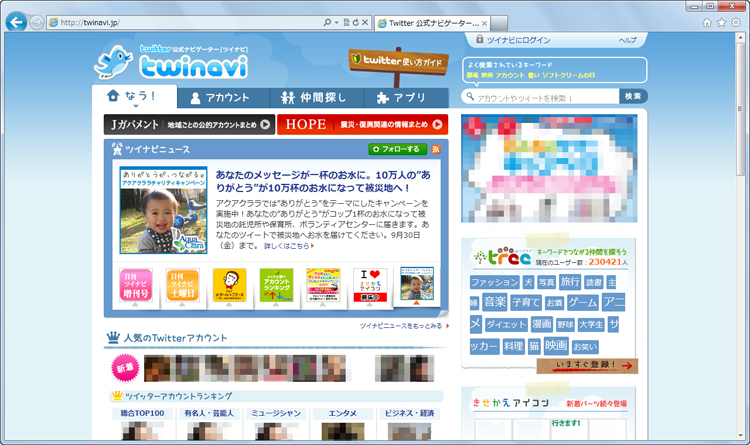The width and height of the screenshot is (750, 445).
Task: Click the blue Twitter bird mascot
Action: (114, 62)
